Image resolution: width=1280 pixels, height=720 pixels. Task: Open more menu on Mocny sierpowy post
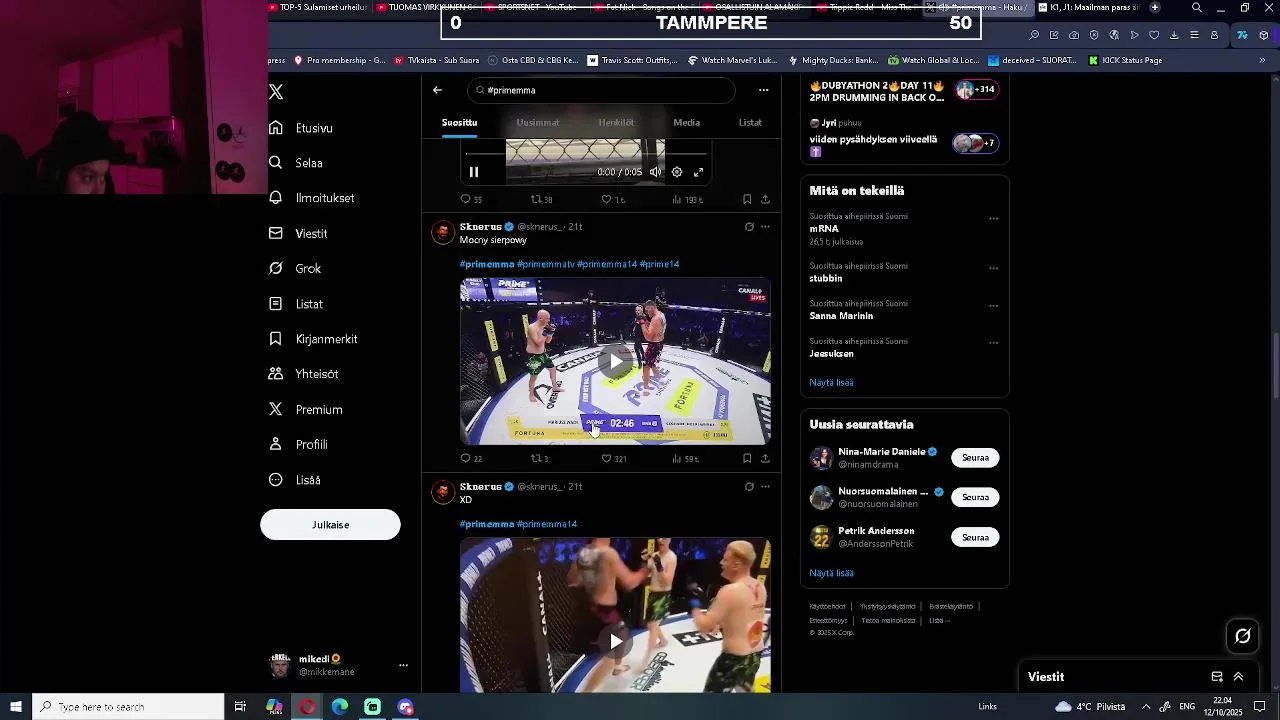765,227
